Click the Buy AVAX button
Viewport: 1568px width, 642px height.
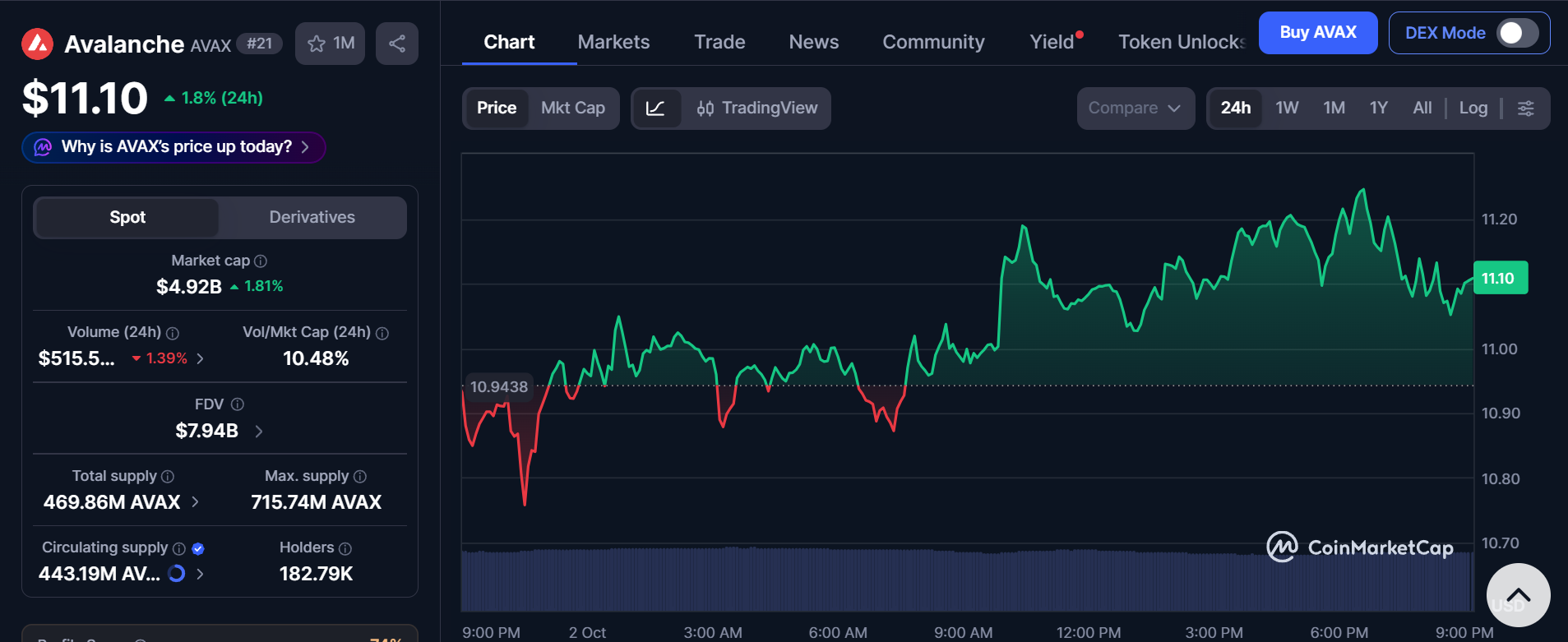(1318, 33)
